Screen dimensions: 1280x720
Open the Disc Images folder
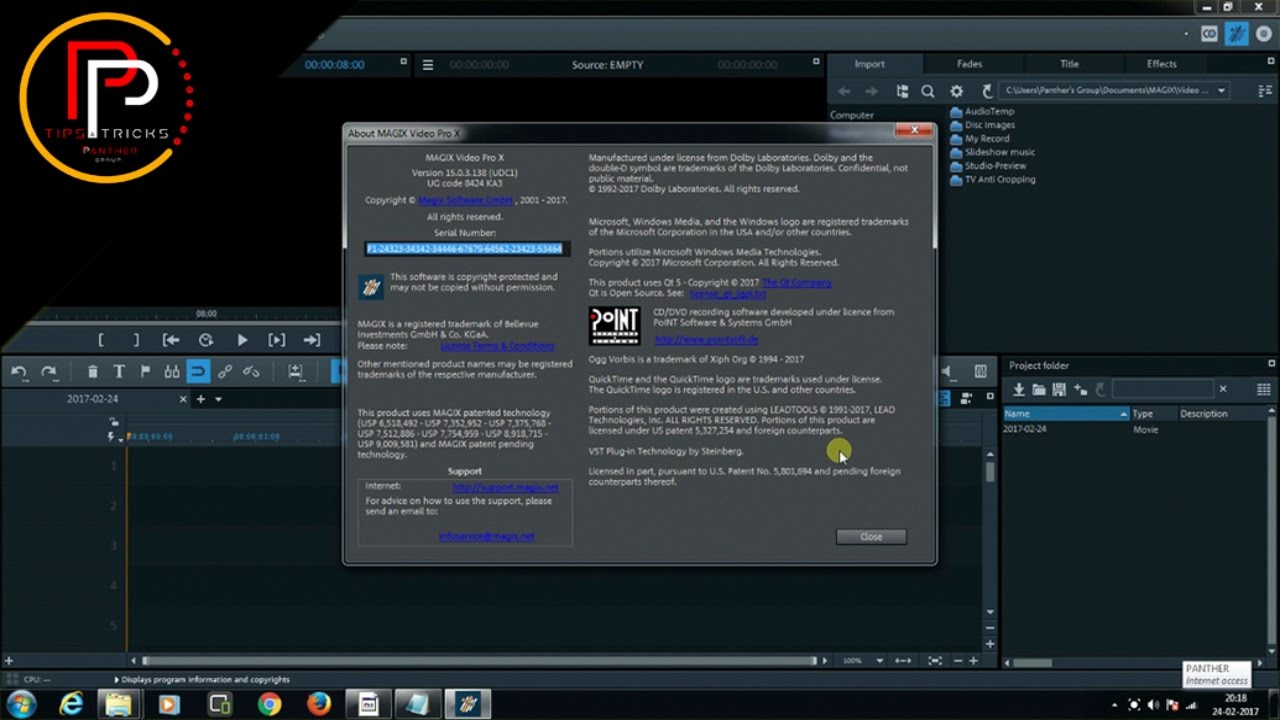tap(982, 125)
